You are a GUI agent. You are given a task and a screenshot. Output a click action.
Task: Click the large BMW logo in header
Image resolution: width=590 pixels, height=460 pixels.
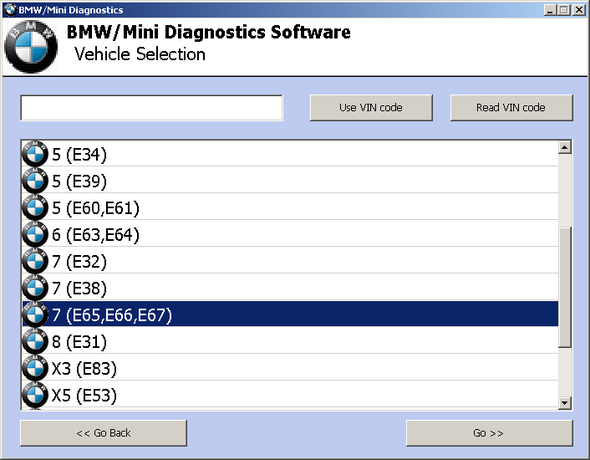pos(31,47)
